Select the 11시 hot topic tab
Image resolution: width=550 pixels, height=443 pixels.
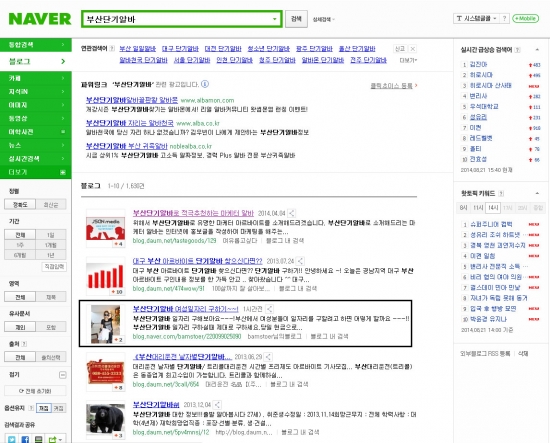click(x=478, y=208)
